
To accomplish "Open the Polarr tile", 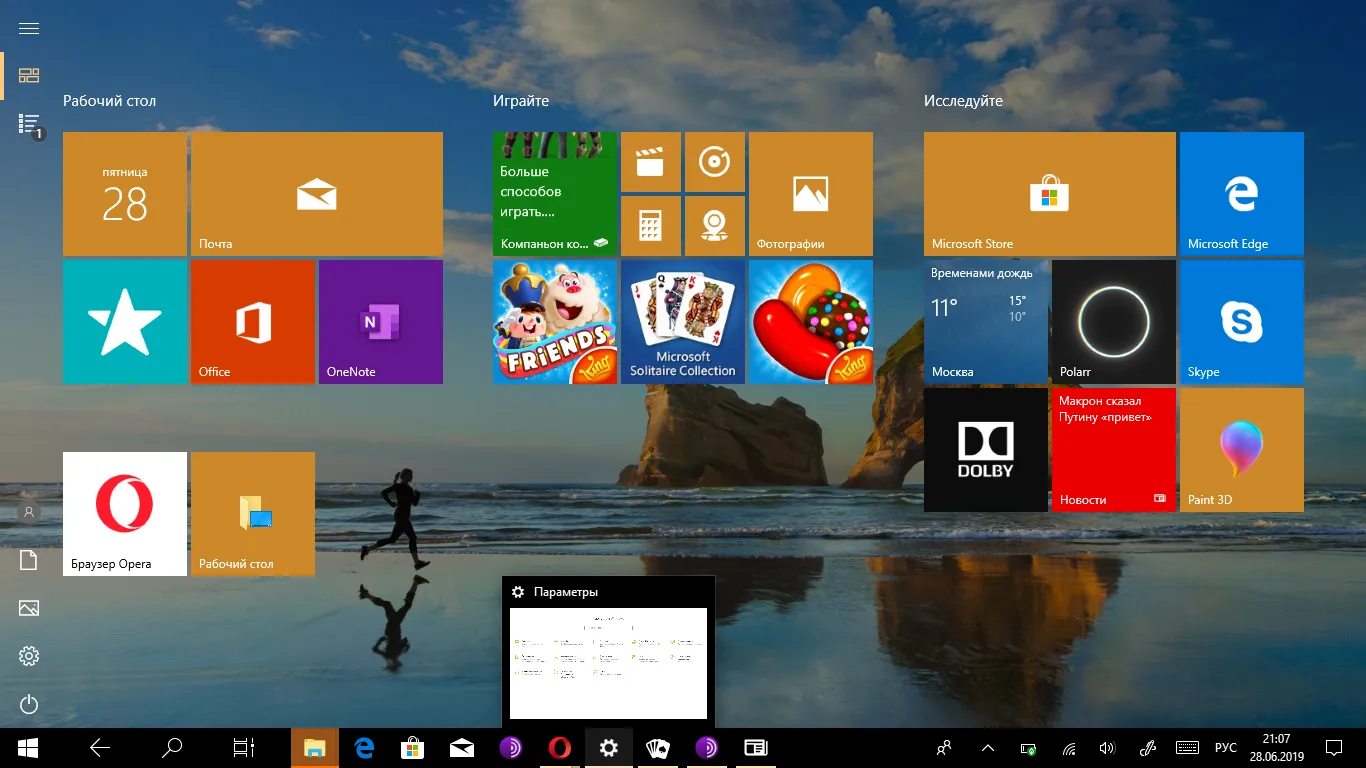I will [x=1114, y=322].
